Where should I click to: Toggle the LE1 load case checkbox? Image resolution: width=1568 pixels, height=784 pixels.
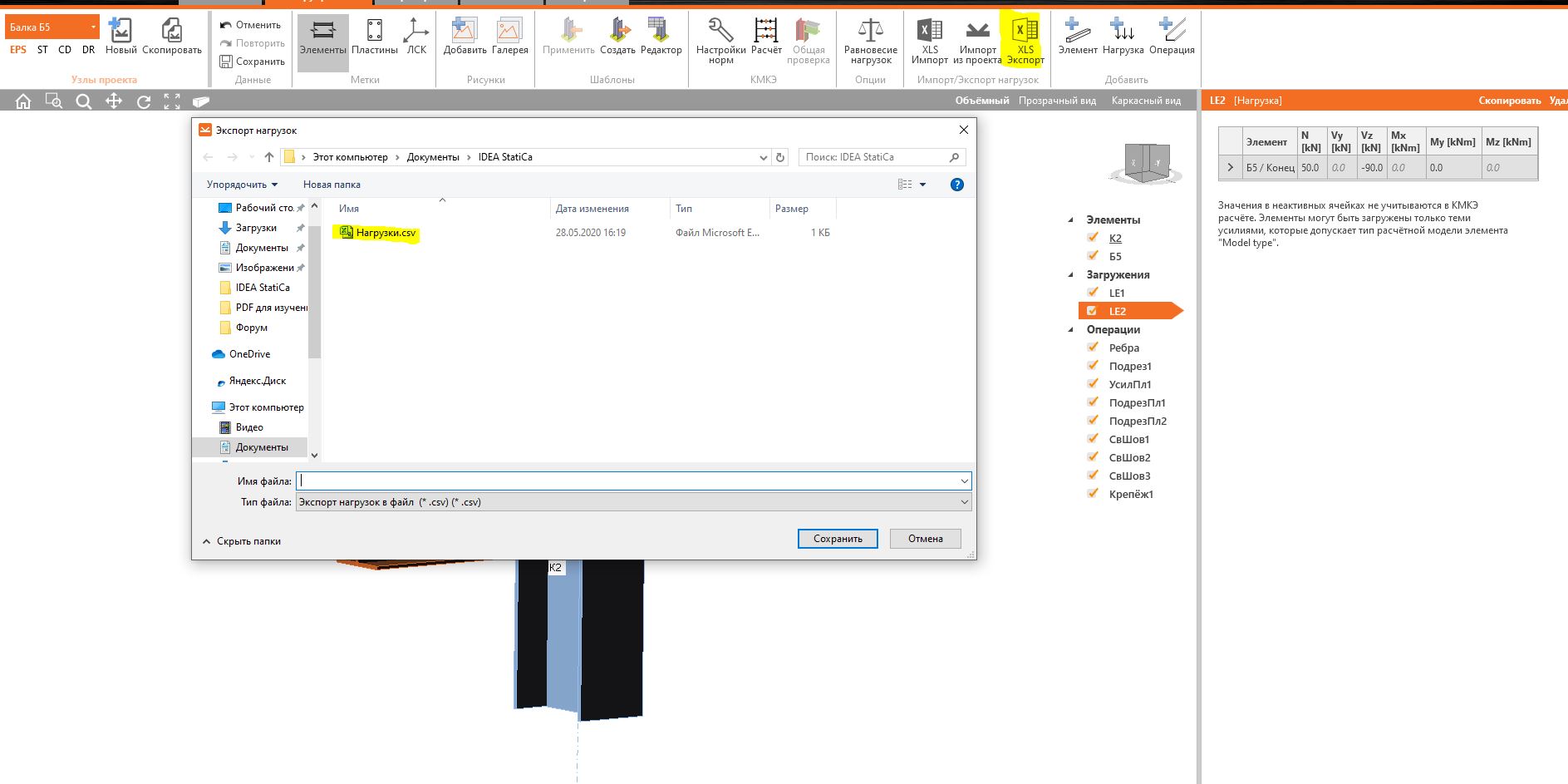[1093, 293]
